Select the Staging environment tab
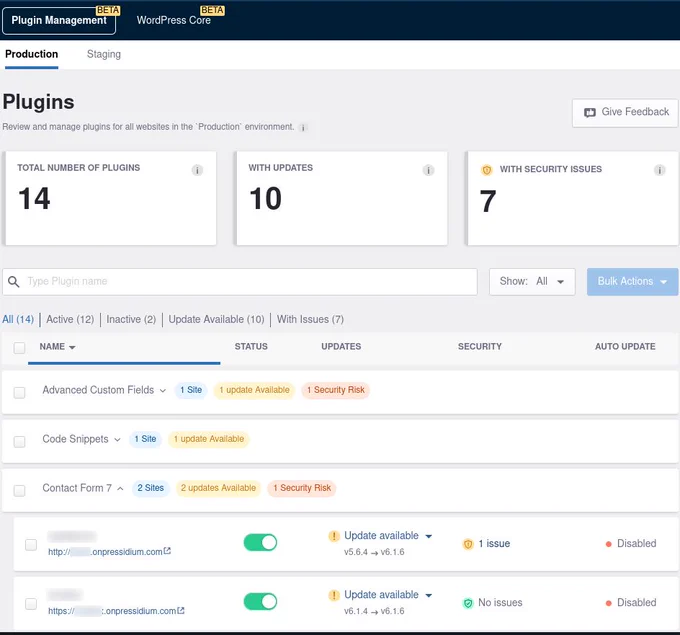 click(x=104, y=54)
